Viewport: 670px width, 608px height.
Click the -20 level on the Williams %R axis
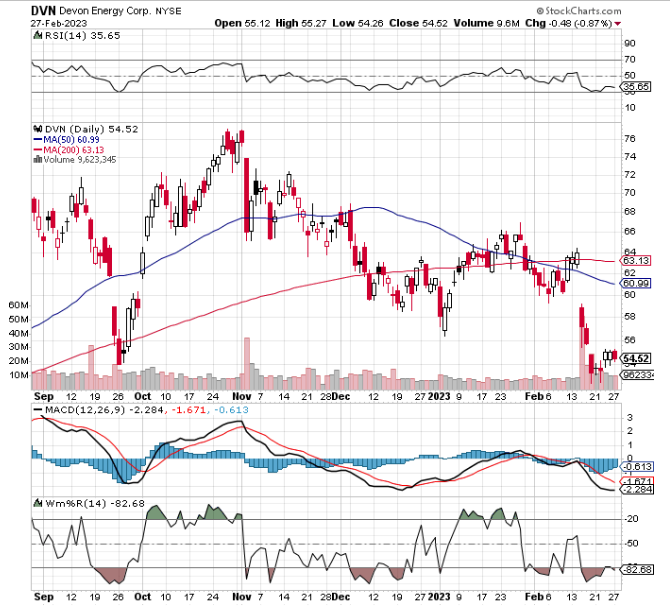pyautogui.click(x=631, y=519)
